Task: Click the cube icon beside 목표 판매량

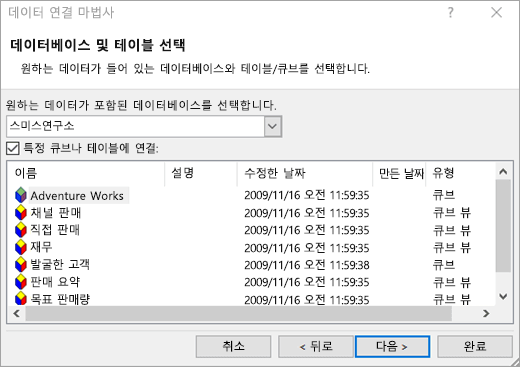Action: click(x=21, y=298)
